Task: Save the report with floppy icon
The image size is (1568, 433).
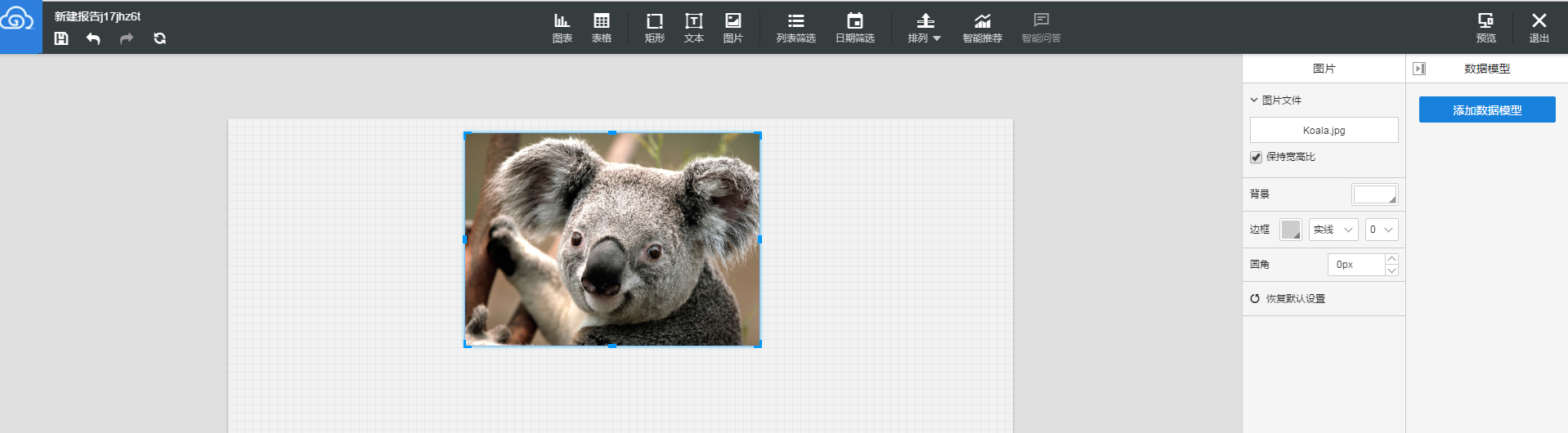Action: (61, 38)
